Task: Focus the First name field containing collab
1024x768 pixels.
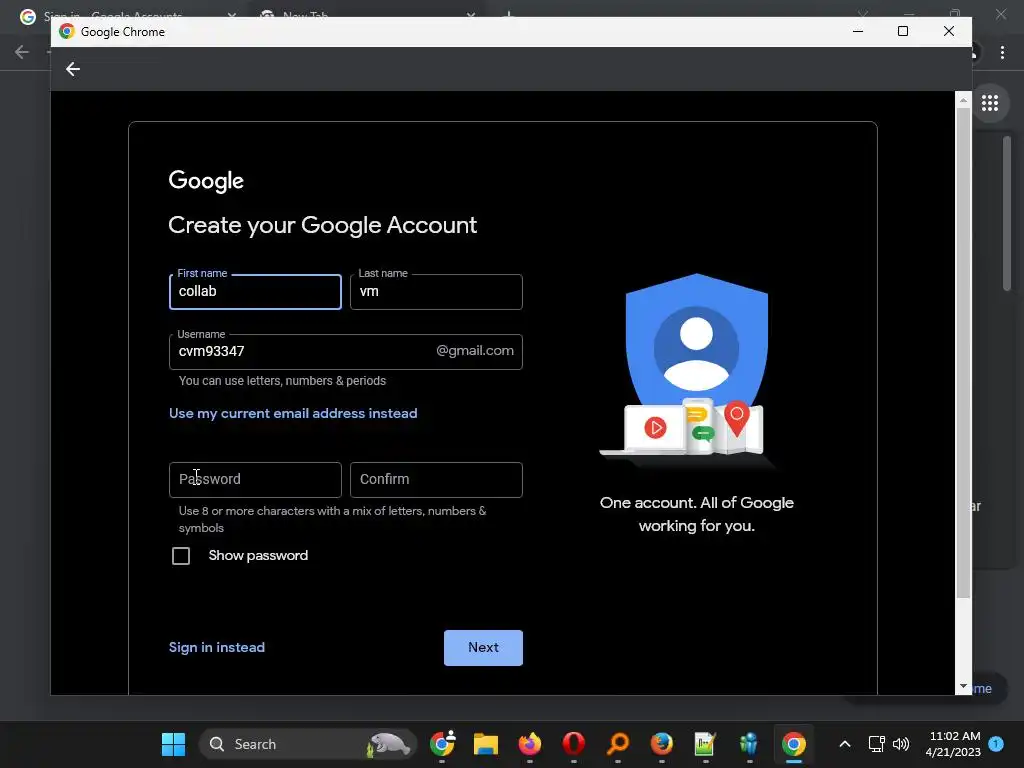Action: coord(255,292)
